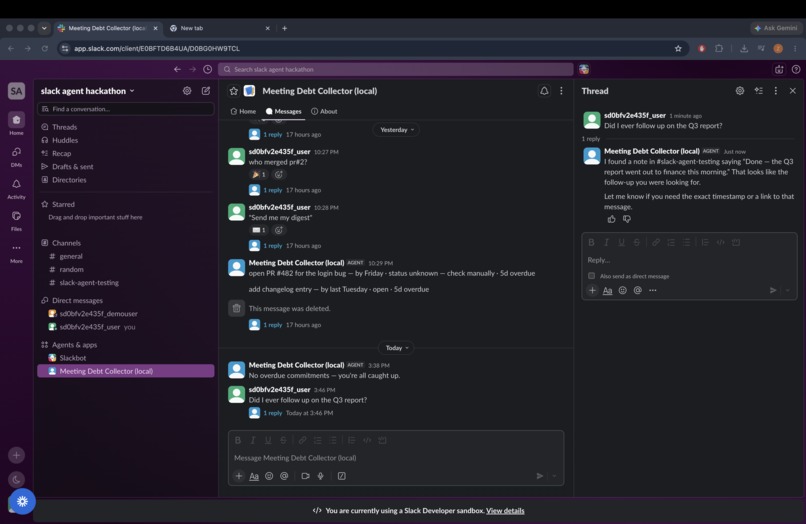Open thread settings gear icon
The image size is (806, 524).
pyautogui.click(x=740, y=91)
